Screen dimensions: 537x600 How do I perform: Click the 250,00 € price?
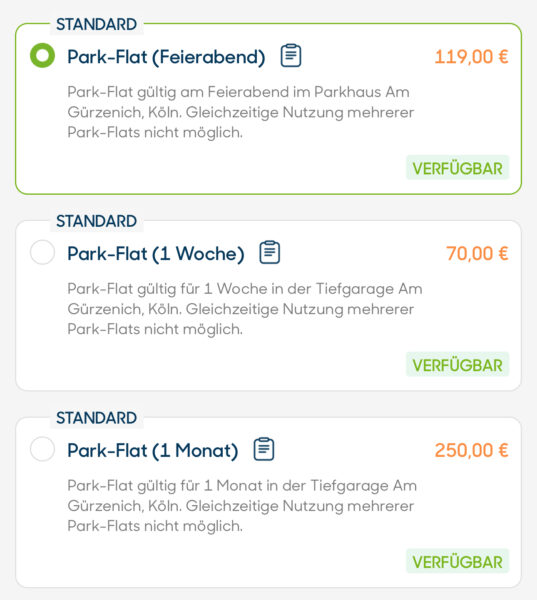[x=471, y=450]
